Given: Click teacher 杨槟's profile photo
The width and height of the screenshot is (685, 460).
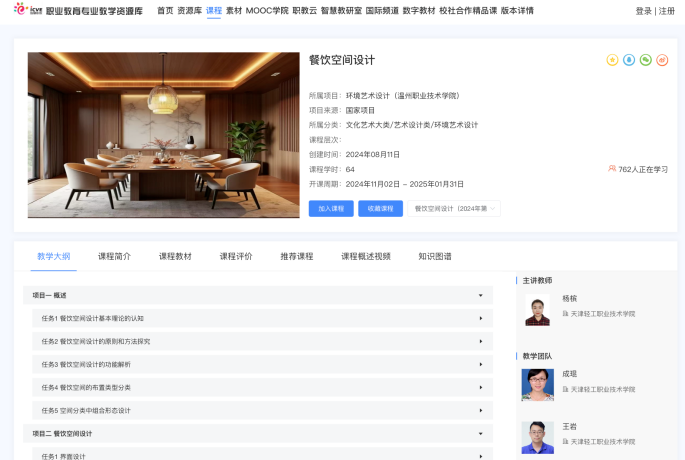Looking at the screenshot, I should (537, 310).
